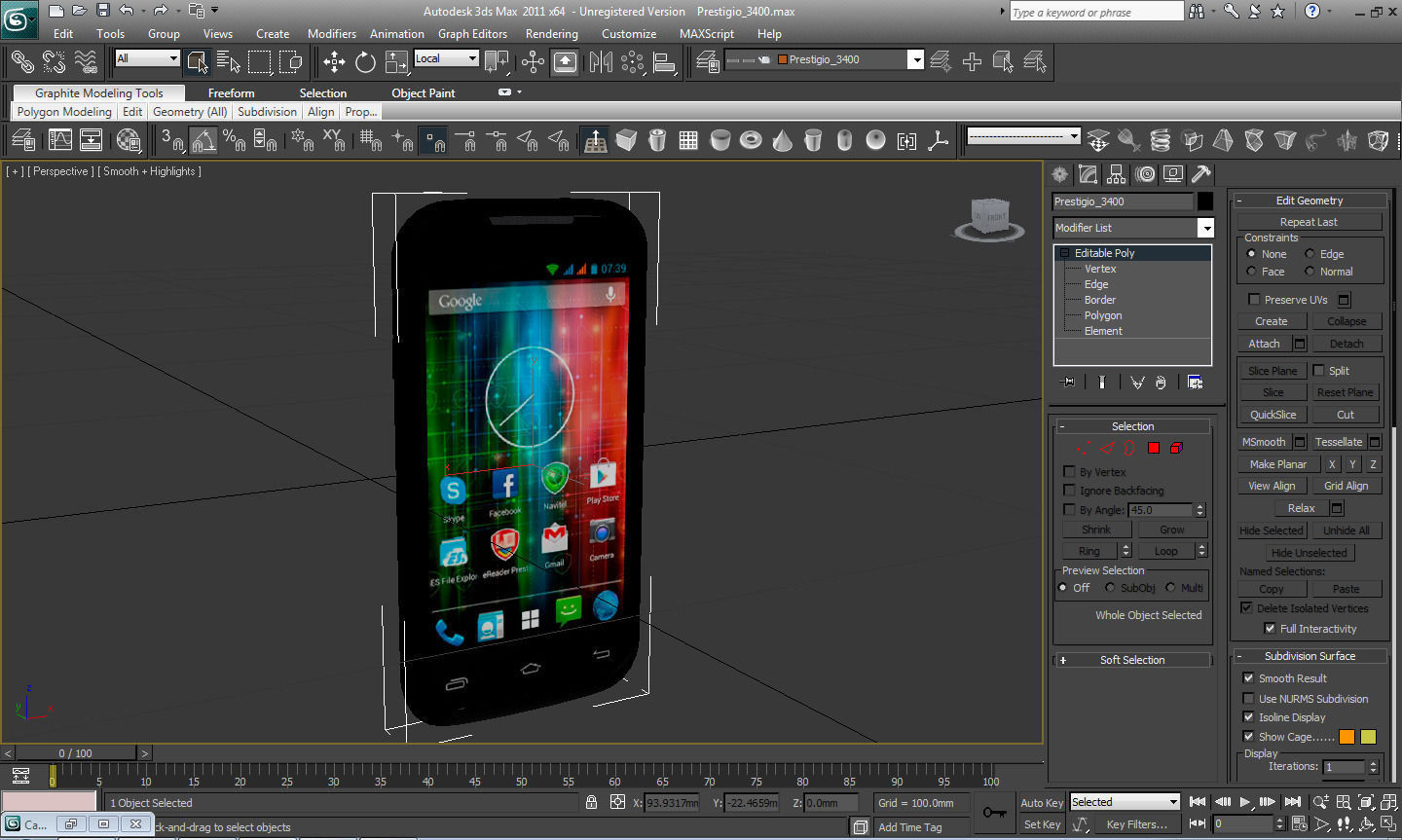The height and width of the screenshot is (840, 1402).
Task: Select the Select and Link tool
Action: pos(22,62)
